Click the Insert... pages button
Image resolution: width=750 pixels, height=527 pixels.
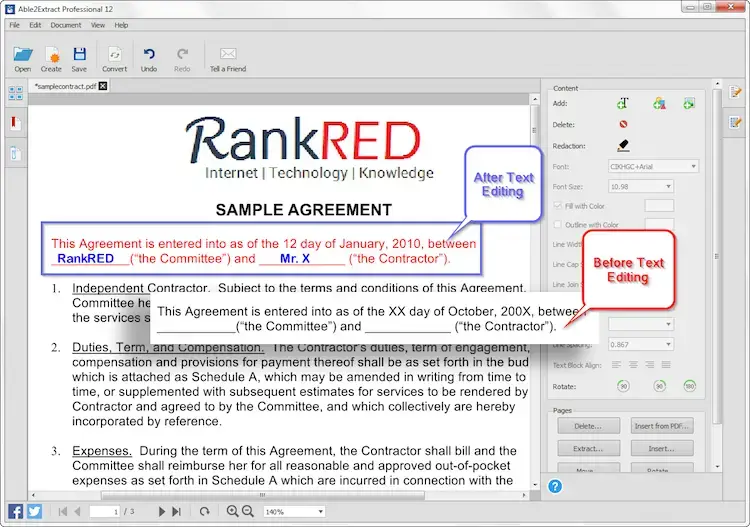(662, 449)
